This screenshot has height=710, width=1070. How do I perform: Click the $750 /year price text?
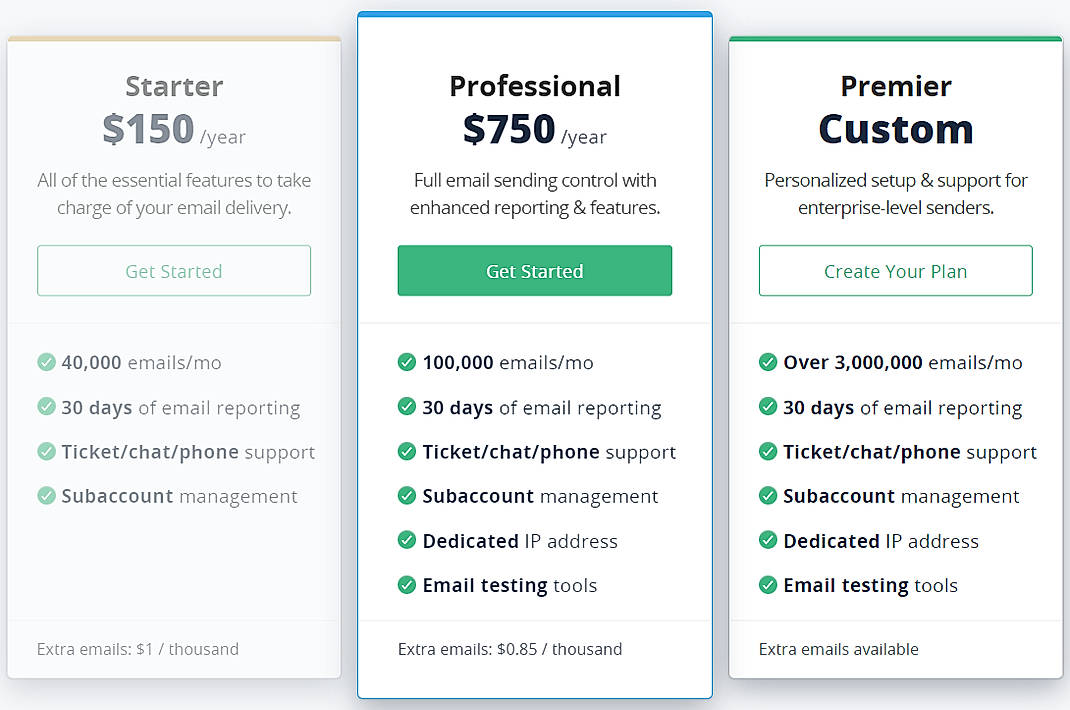535,130
